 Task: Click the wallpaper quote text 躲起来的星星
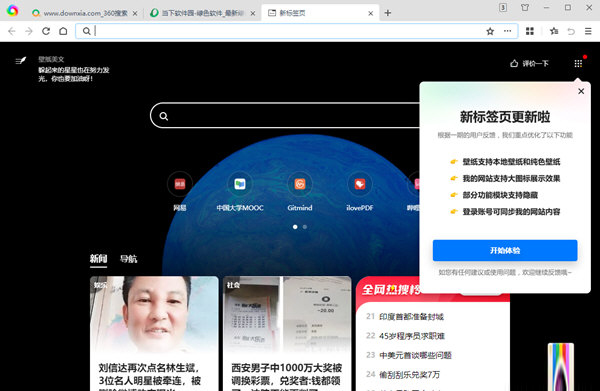tap(74, 74)
